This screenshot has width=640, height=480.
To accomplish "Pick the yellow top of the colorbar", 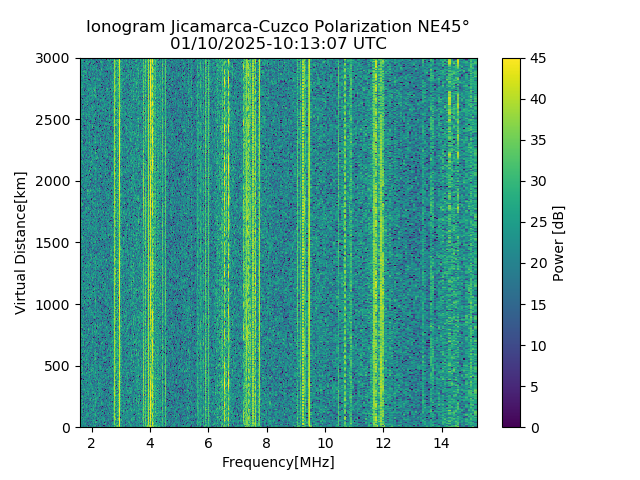I will (511, 61).
